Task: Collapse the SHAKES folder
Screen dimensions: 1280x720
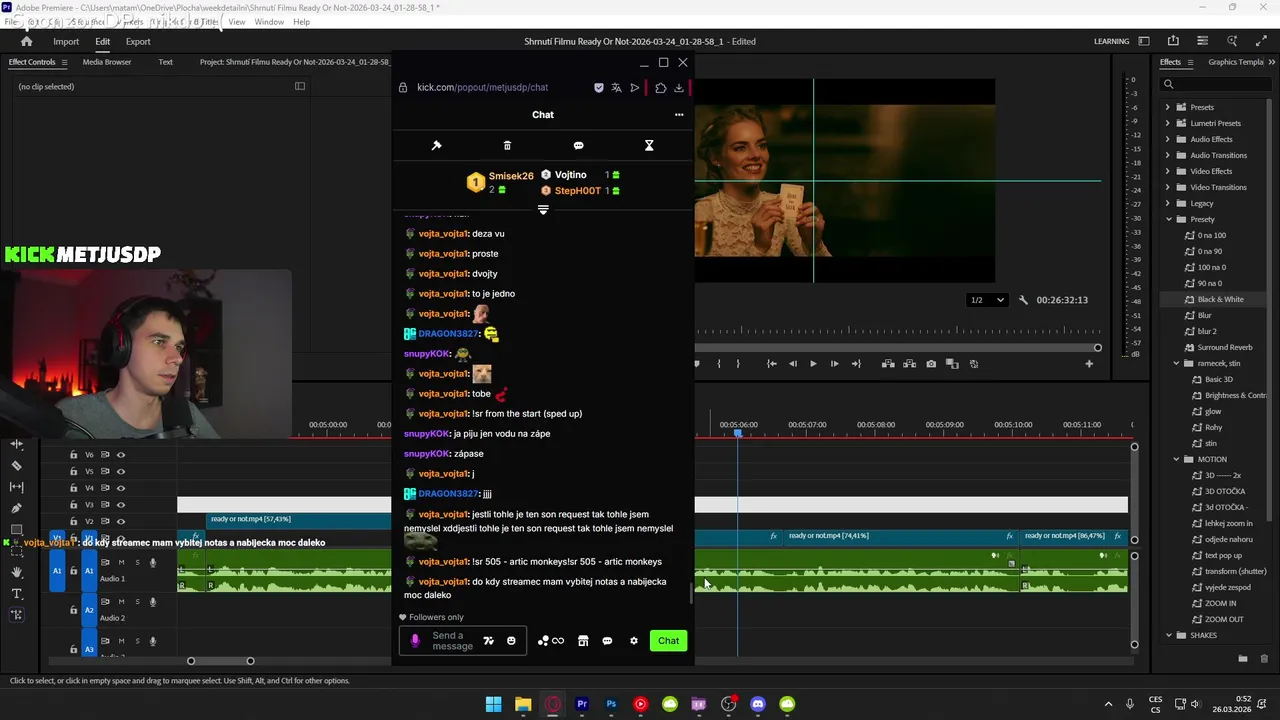Action: 1167,635
